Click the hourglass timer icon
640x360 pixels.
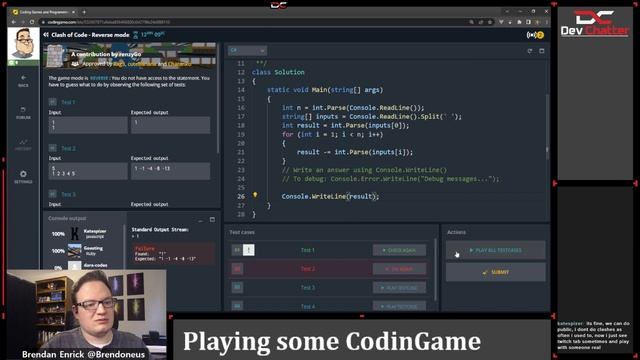click(136, 35)
